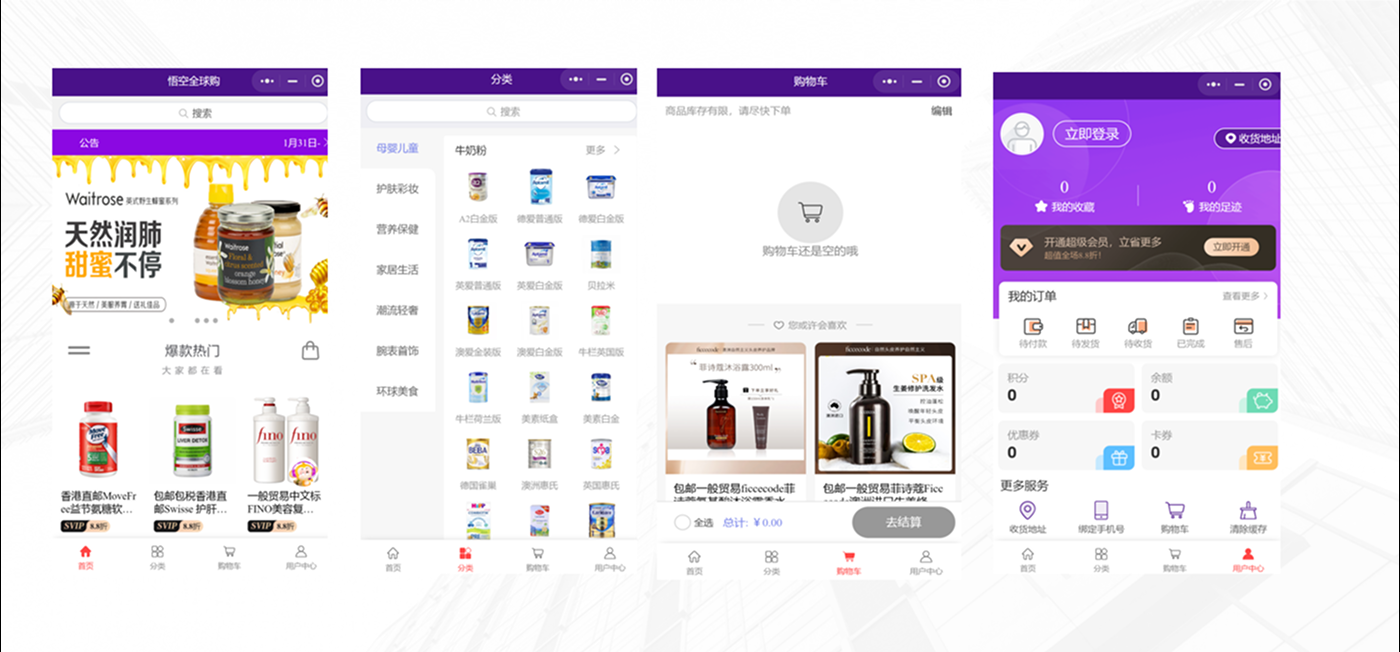
Task: Select 护肤彩妆 category in sidebar
Action: tap(397, 188)
